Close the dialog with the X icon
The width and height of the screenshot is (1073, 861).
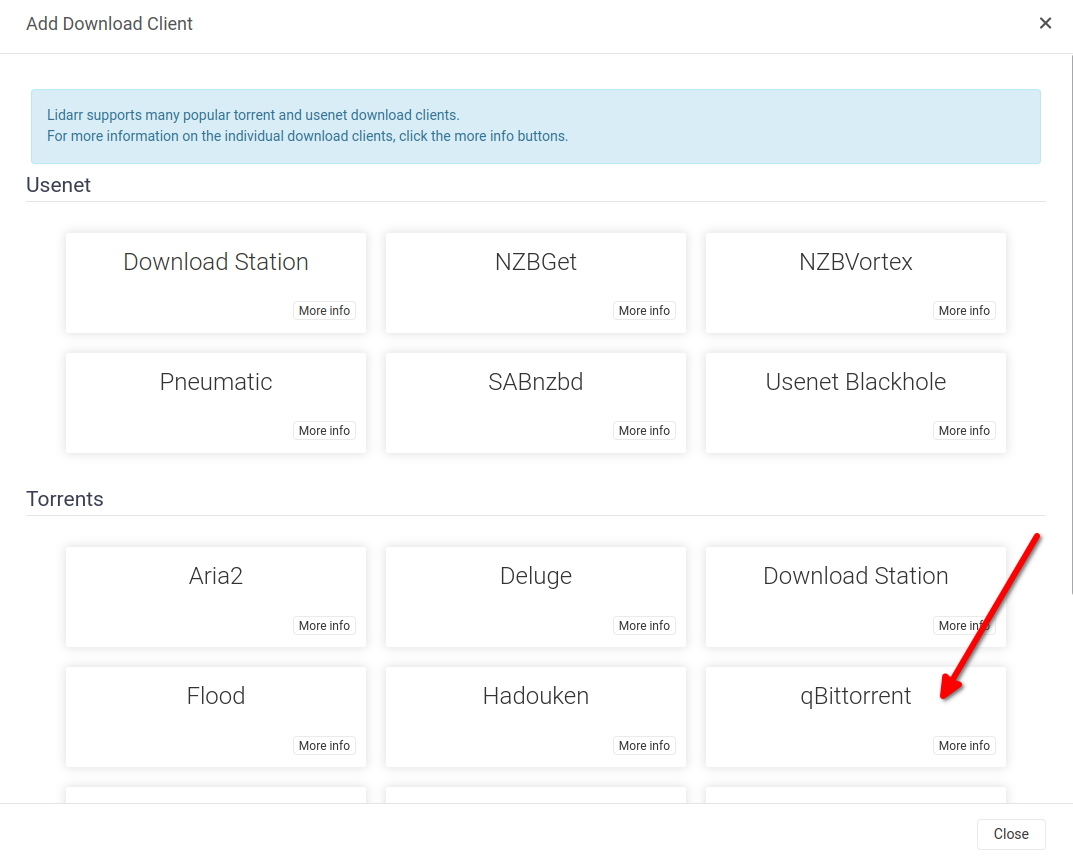(x=1045, y=23)
